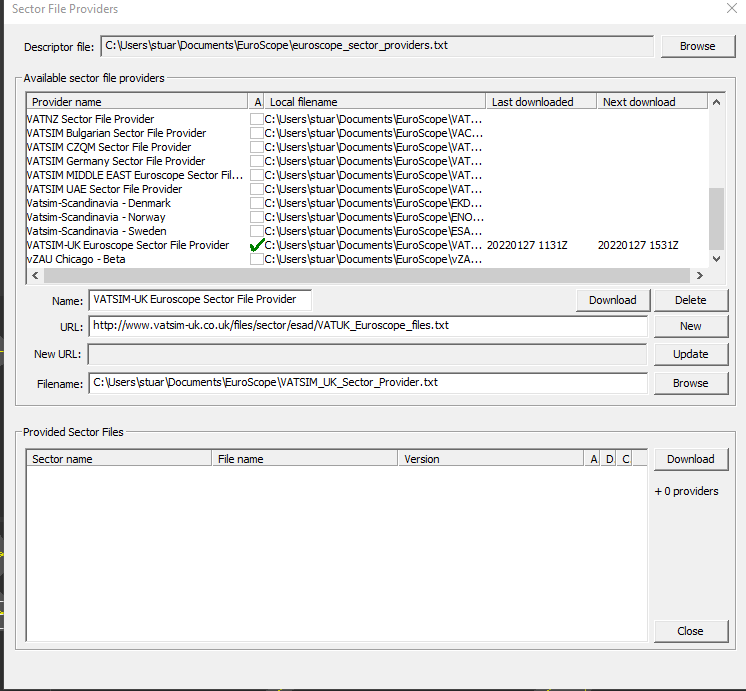Enable the VATNZ Sector File Provider checkbox
This screenshot has height=691, width=746.
pos(257,119)
